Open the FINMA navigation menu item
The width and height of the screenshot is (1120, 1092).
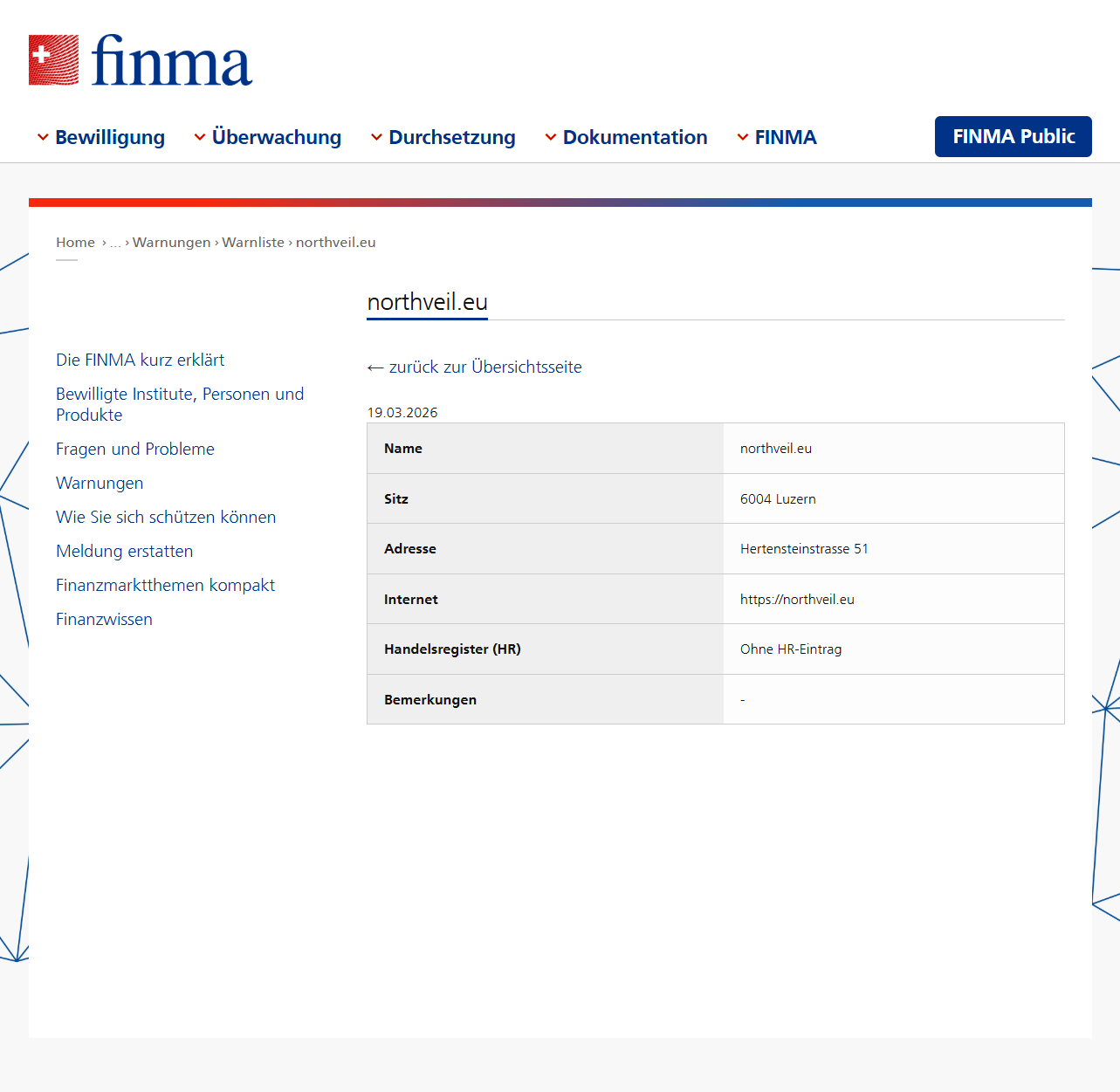[786, 137]
